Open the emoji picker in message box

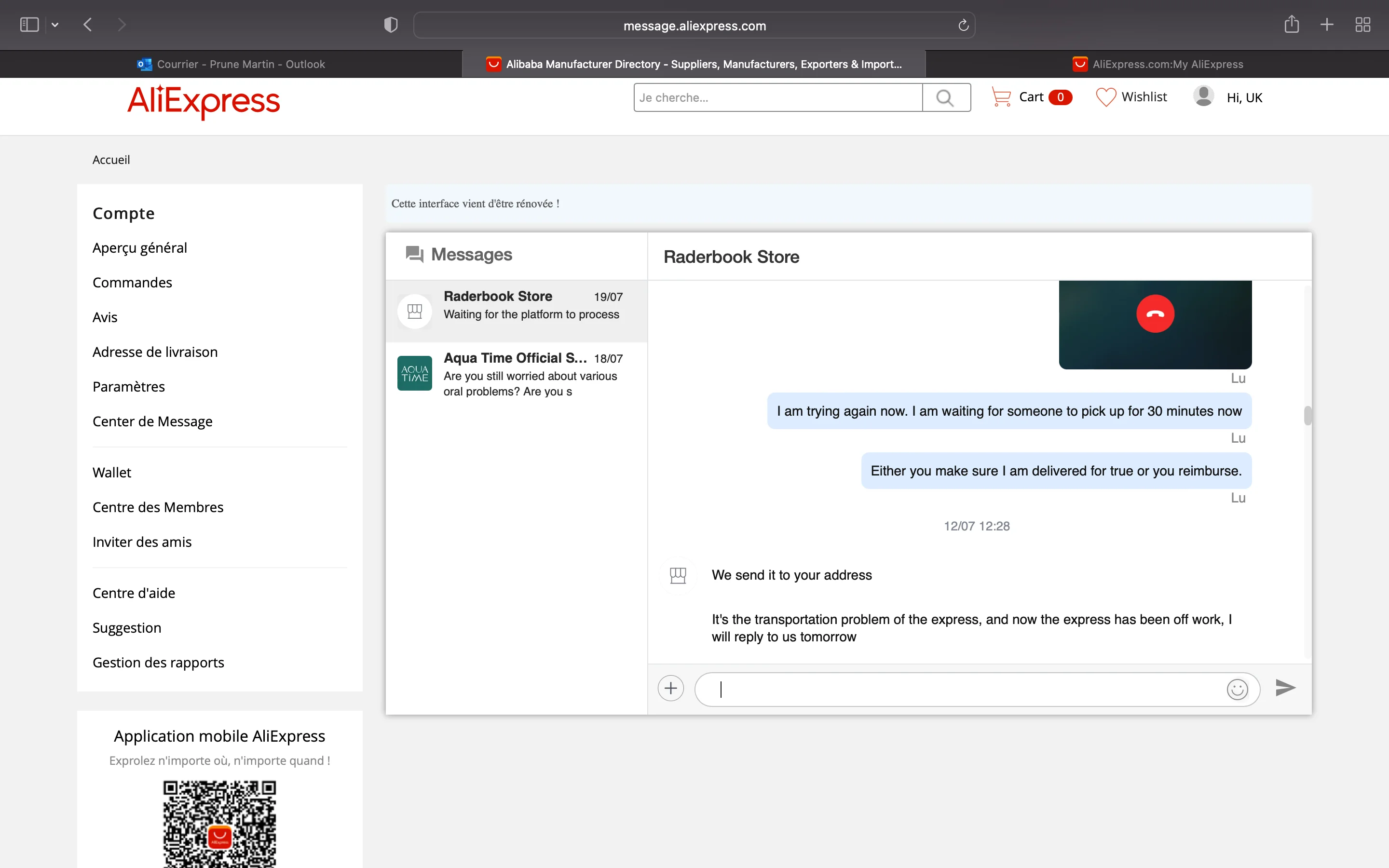[1237, 689]
